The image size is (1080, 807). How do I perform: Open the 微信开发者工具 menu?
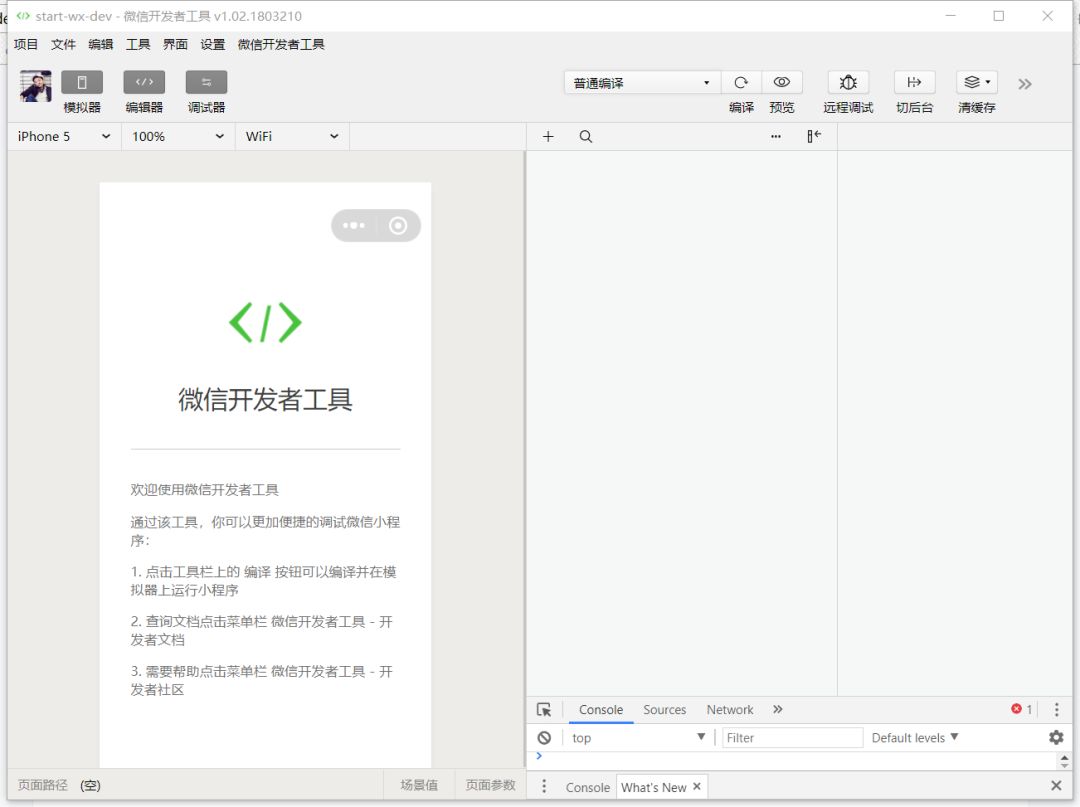coord(281,45)
